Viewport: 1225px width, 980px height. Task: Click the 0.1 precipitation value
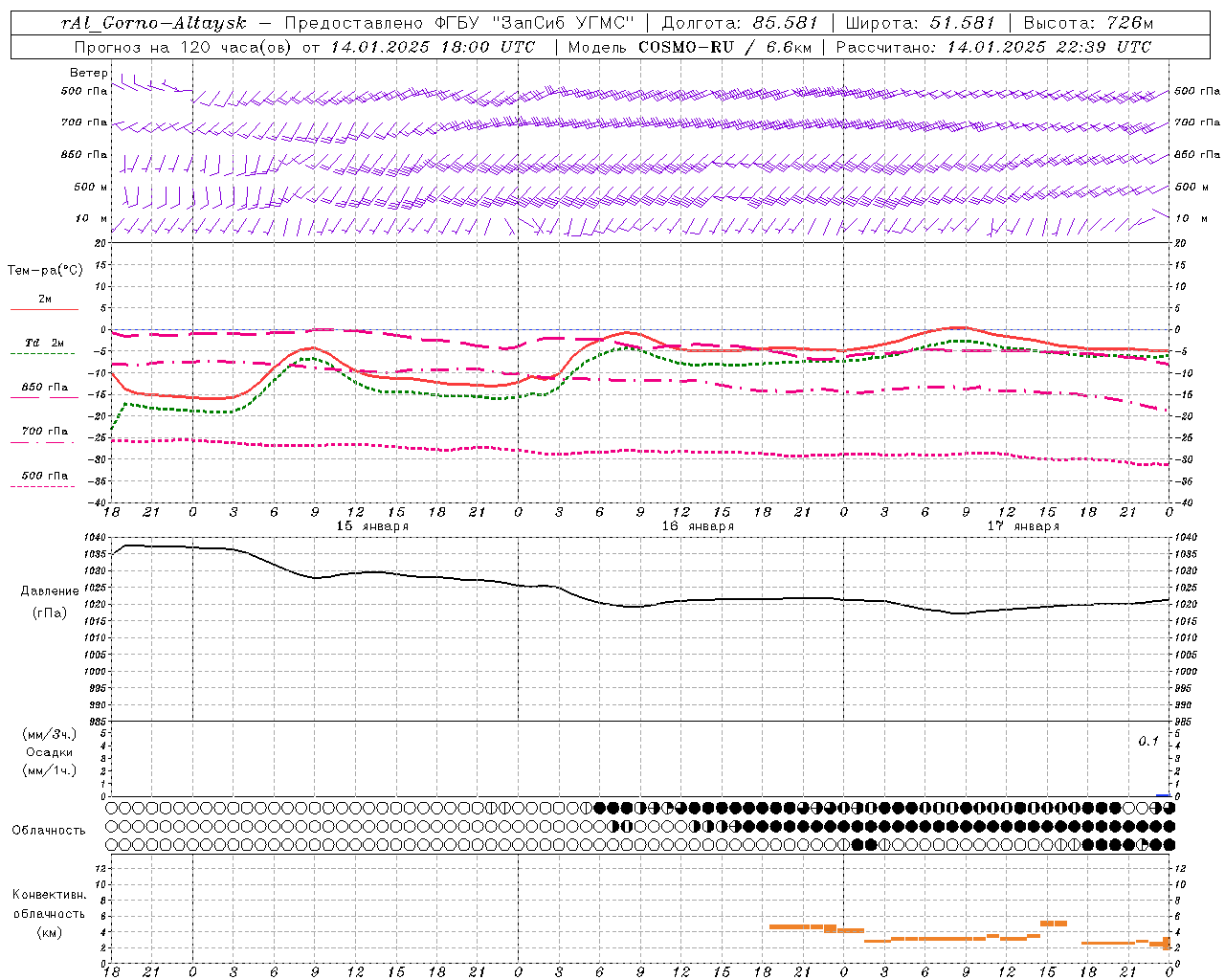(x=1147, y=742)
